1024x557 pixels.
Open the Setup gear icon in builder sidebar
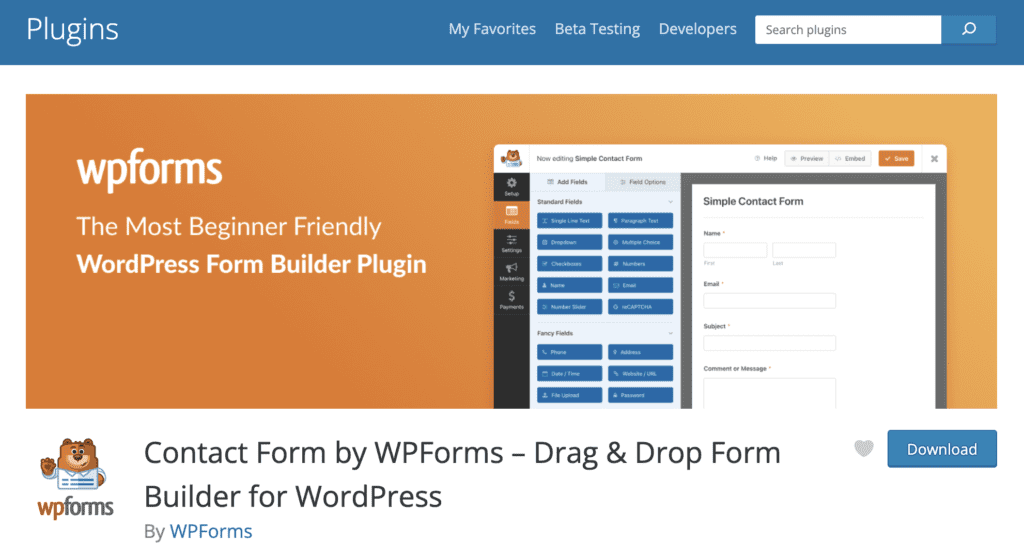coord(511,186)
